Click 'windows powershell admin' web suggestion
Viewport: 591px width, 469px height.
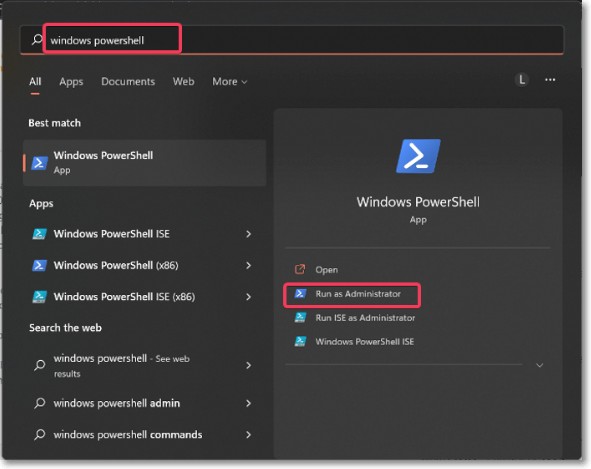point(117,403)
